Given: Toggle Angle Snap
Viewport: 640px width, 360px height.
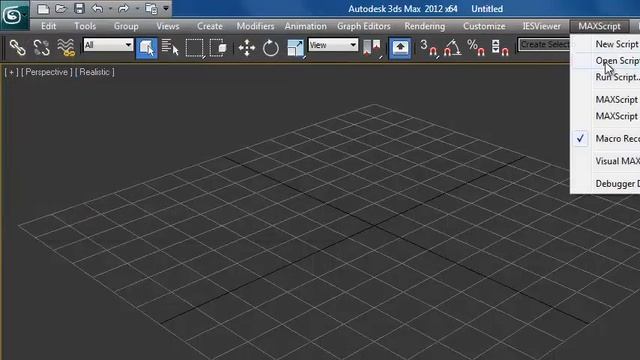Looking at the screenshot, I should click(453, 48).
